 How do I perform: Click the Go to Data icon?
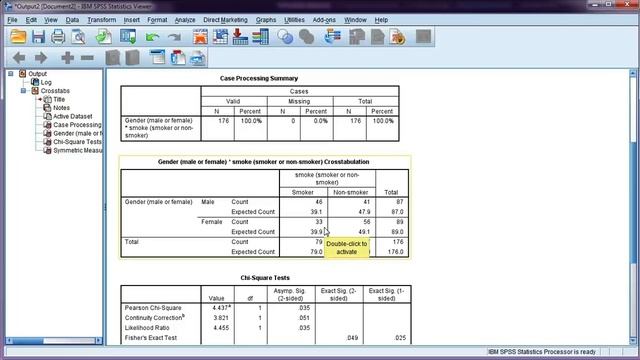tap(200, 37)
